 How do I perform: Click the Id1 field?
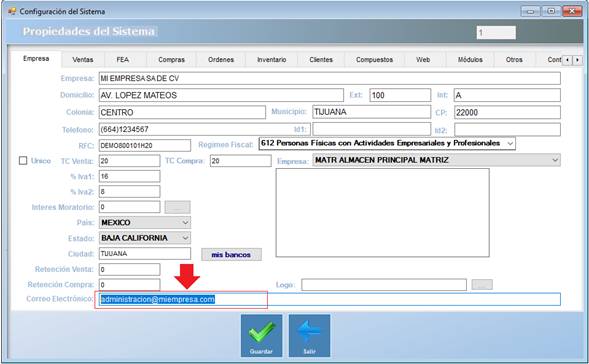(372, 129)
